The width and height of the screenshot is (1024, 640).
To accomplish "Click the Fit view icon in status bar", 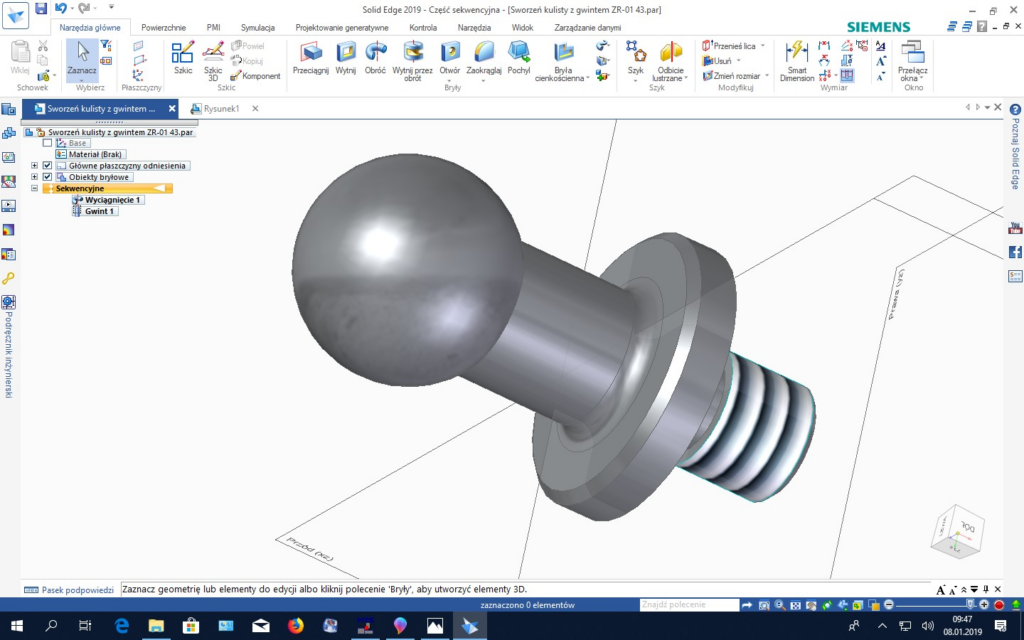I will coord(795,605).
